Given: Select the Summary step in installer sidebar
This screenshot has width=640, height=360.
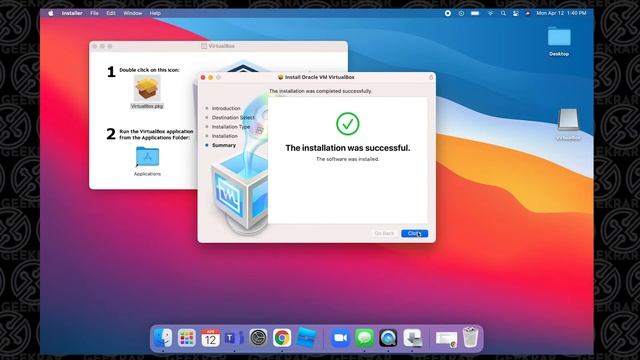Looking at the screenshot, I should pyautogui.click(x=224, y=145).
